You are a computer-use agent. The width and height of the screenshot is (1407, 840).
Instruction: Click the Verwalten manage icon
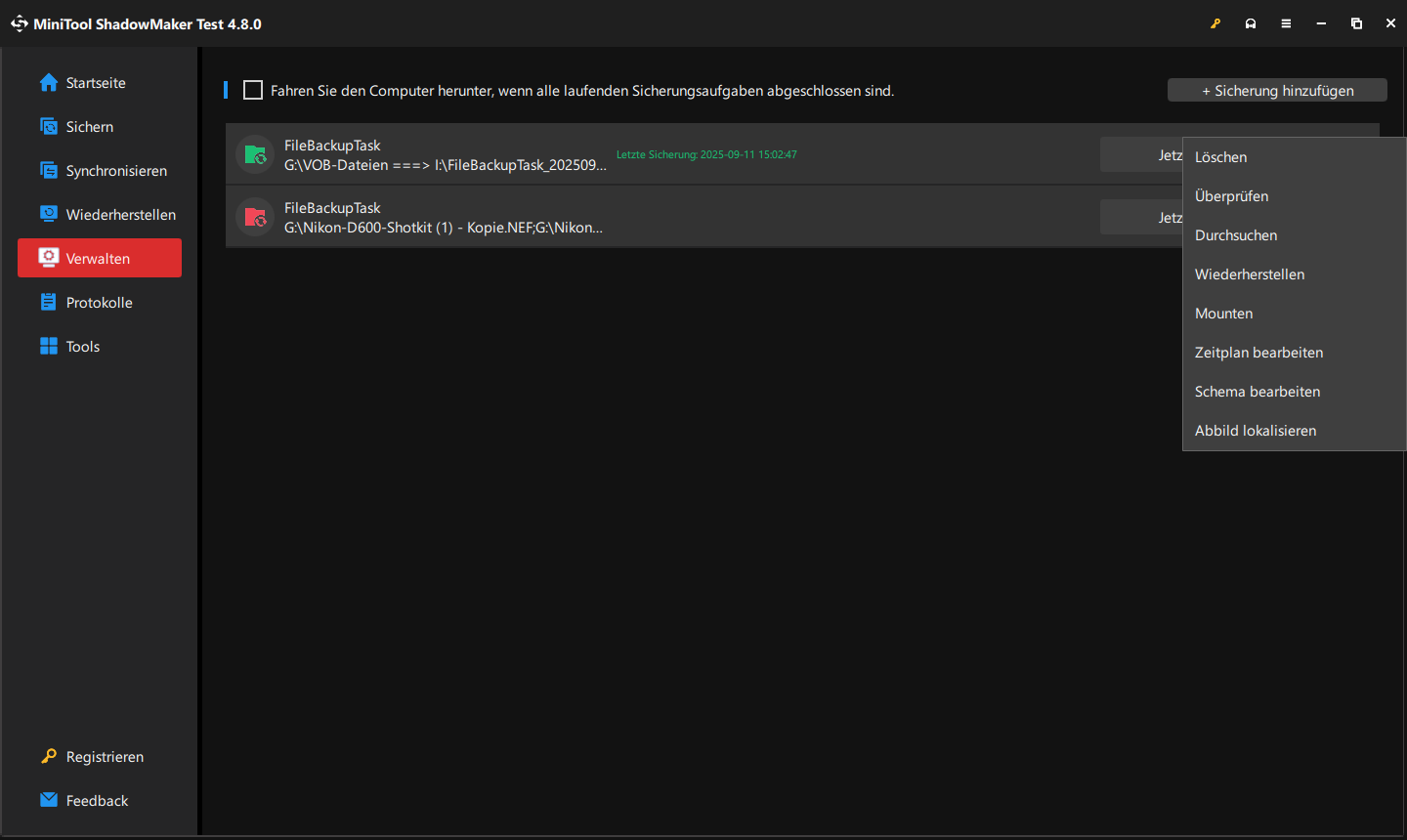point(49,258)
